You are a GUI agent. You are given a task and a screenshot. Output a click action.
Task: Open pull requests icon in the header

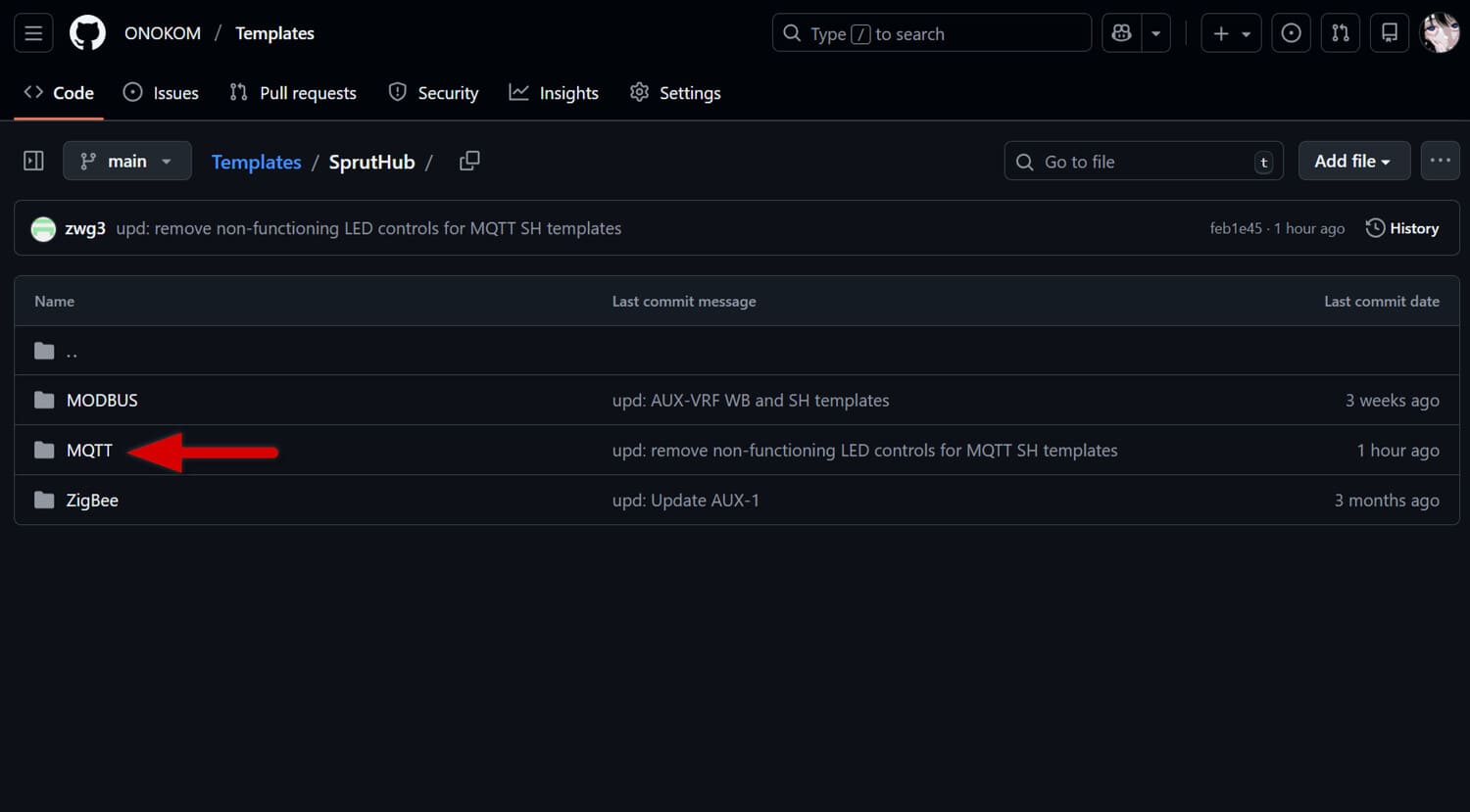[1340, 32]
